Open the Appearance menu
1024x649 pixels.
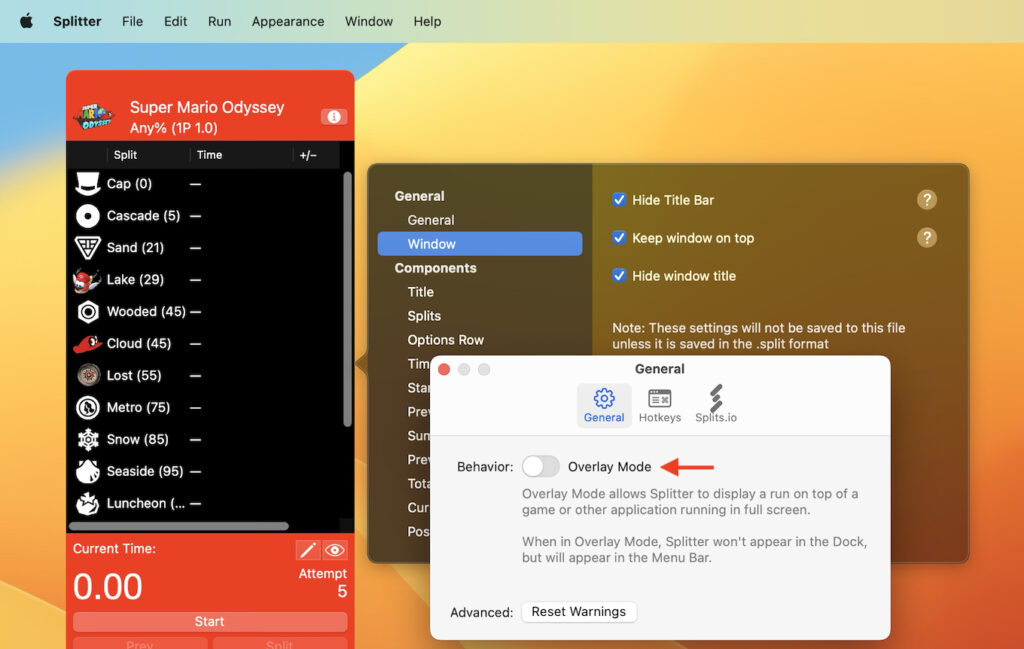tap(288, 21)
